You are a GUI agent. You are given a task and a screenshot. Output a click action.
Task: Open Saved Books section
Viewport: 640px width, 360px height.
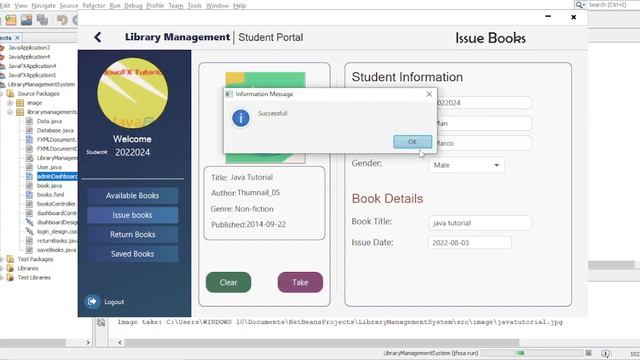pyautogui.click(x=132, y=253)
